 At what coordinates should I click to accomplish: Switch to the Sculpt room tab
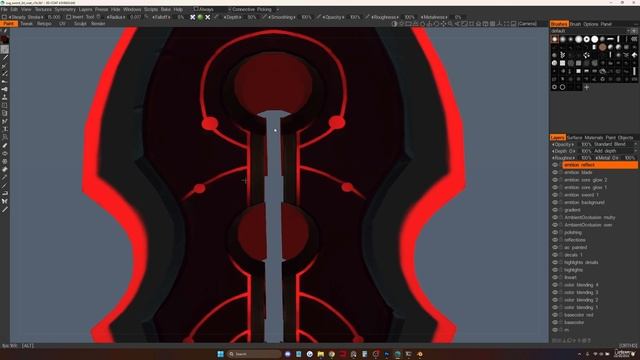(80, 24)
